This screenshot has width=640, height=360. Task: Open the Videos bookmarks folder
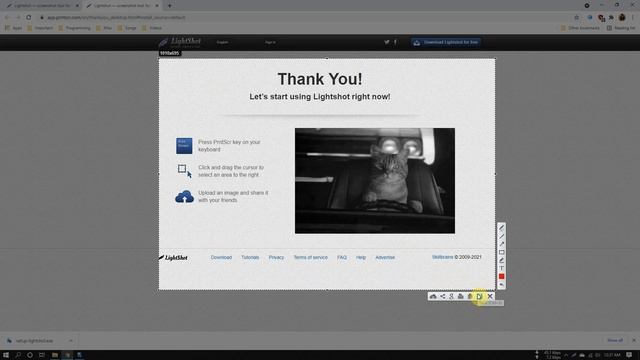152,28
